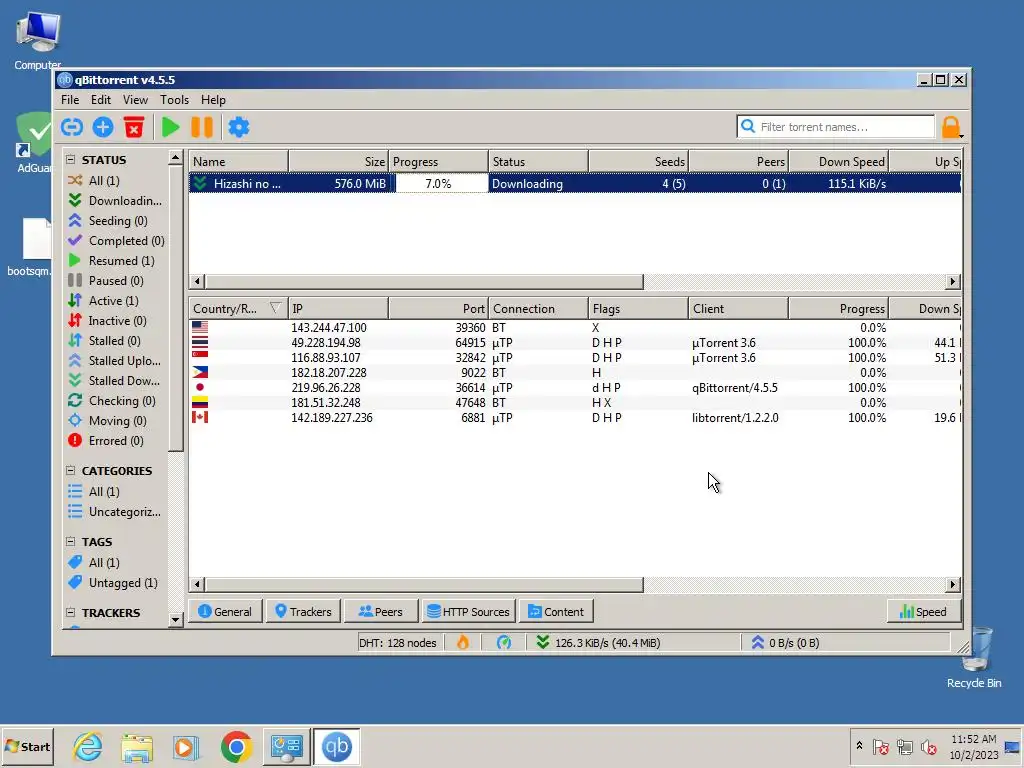Select the Stalled Downloading filter
This screenshot has height=768, width=1024.
point(114,381)
